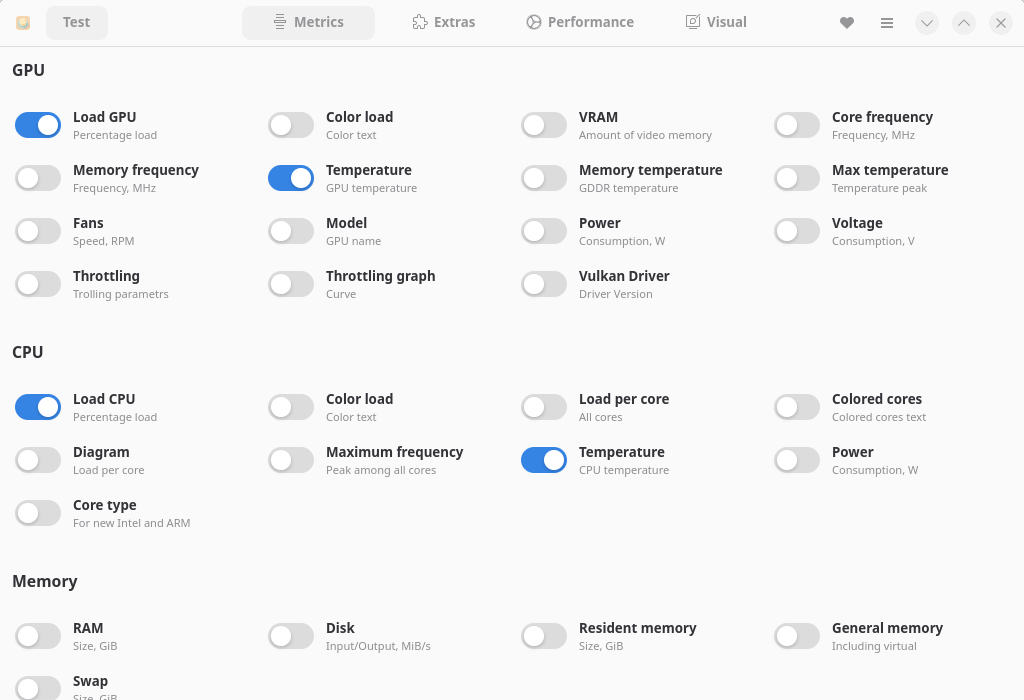1024x700 pixels.
Task: Switch to the Metrics tab
Action: click(308, 22)
